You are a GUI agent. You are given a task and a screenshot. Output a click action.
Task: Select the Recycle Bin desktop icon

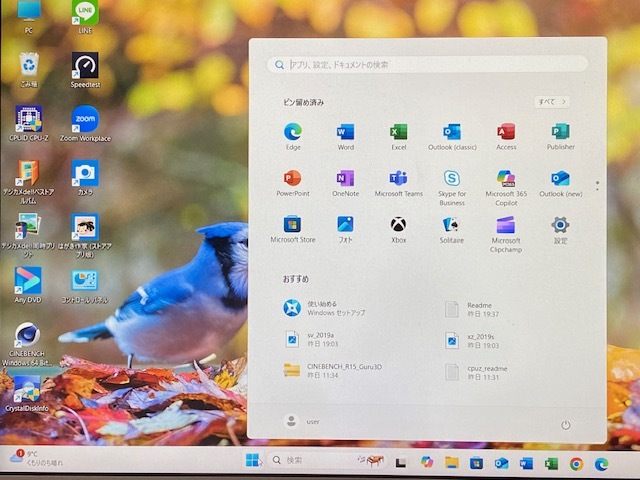[x=29, y=70]
